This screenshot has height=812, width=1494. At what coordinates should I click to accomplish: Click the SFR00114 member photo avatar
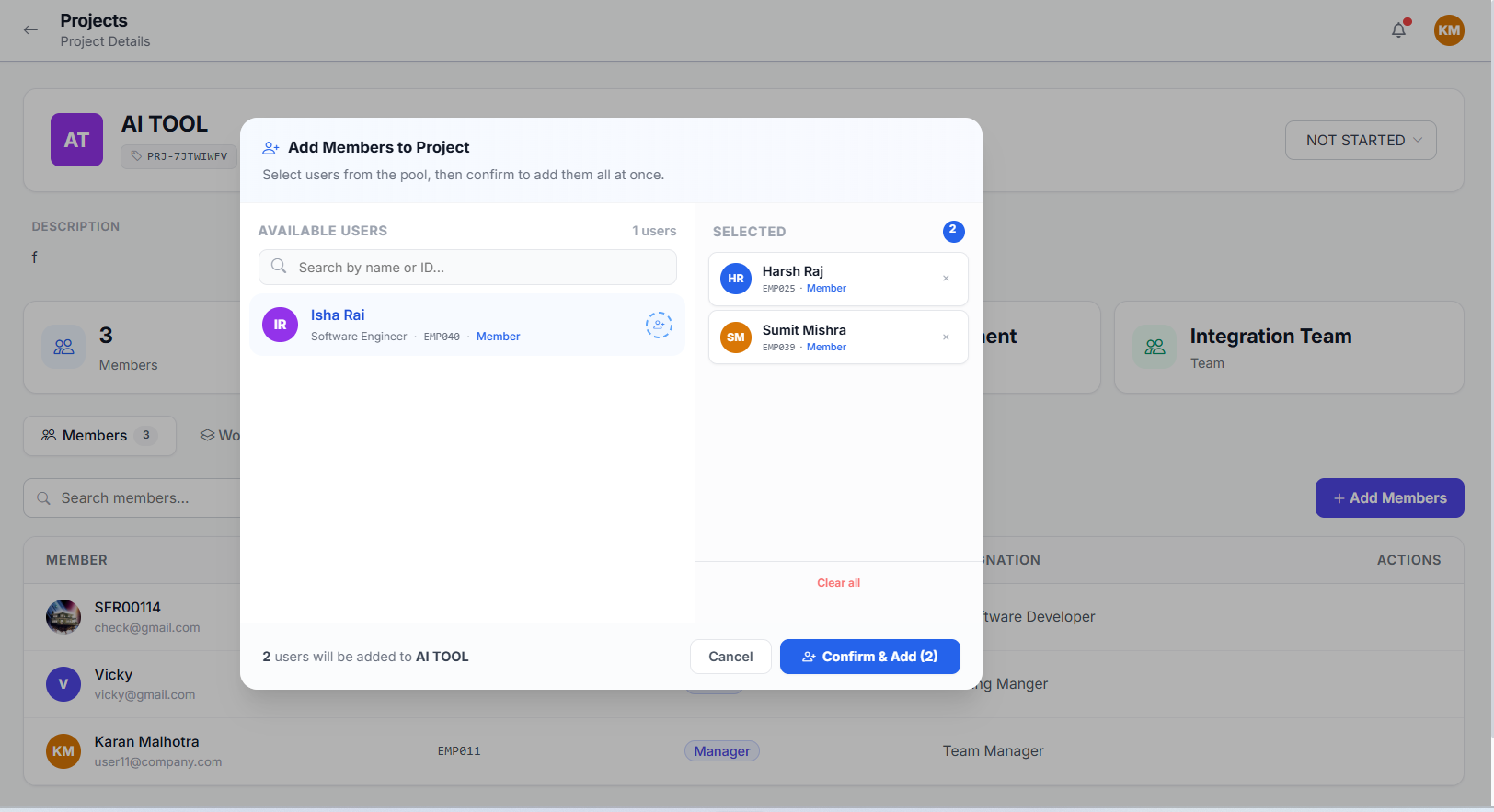click(x=63, y=617)
